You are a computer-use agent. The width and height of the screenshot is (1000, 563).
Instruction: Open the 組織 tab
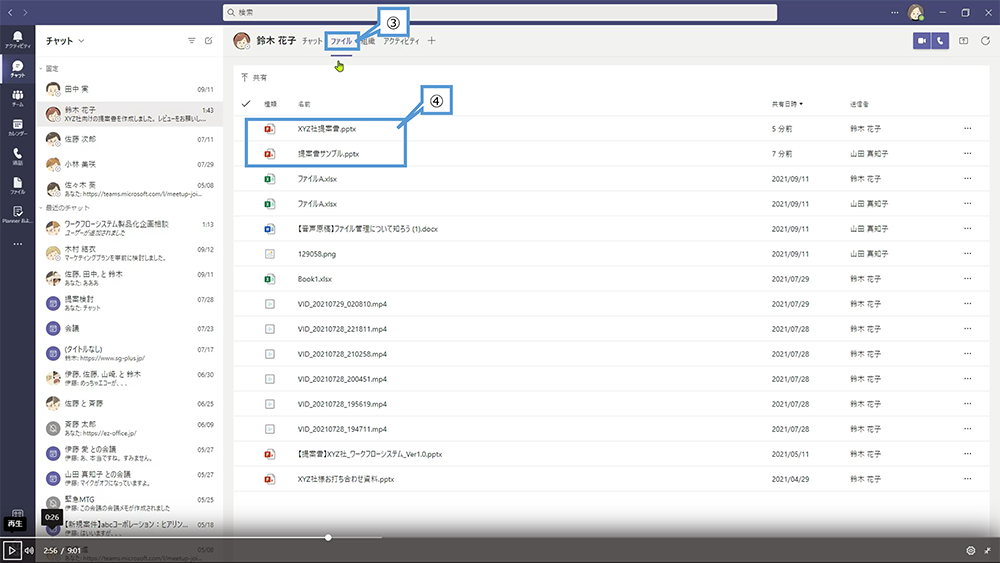[x=369, y=41]
